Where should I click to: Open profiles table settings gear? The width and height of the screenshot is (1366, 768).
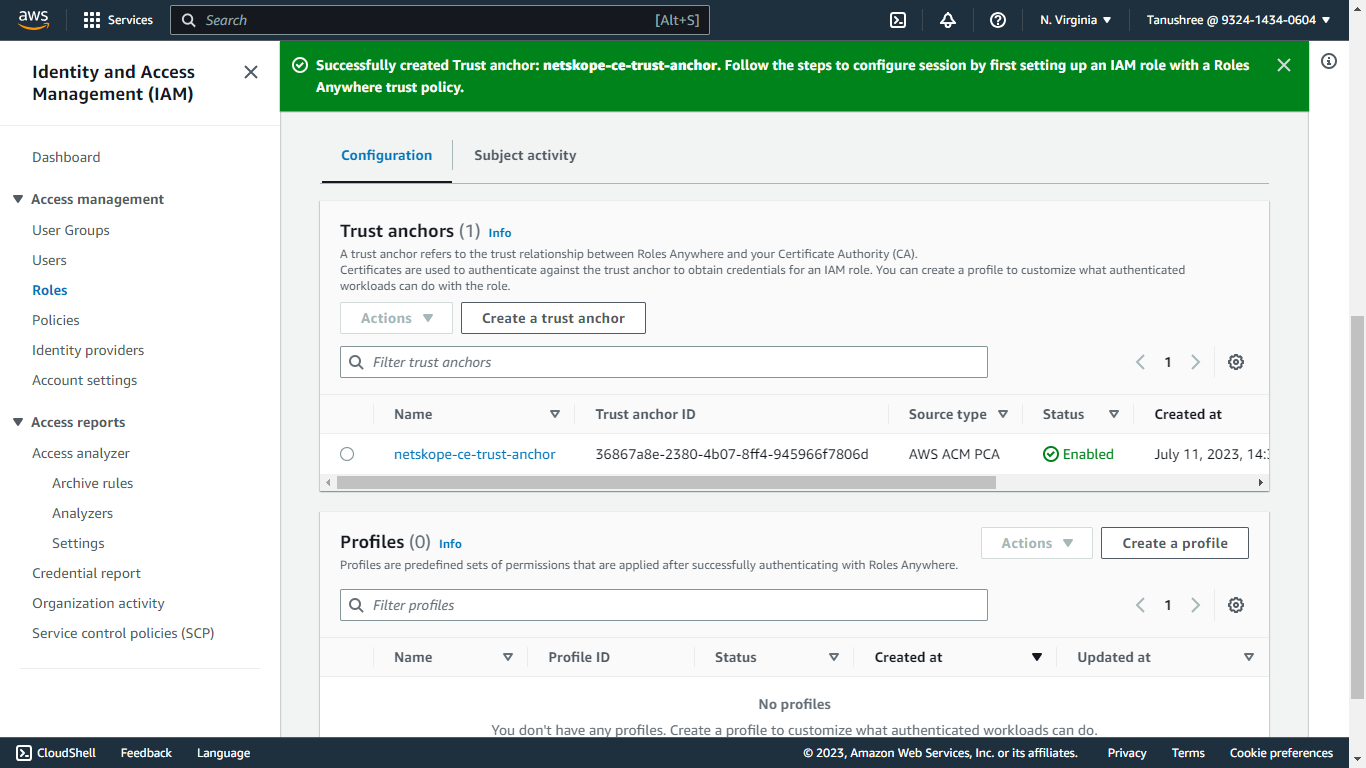click(x=1236, y=605)
